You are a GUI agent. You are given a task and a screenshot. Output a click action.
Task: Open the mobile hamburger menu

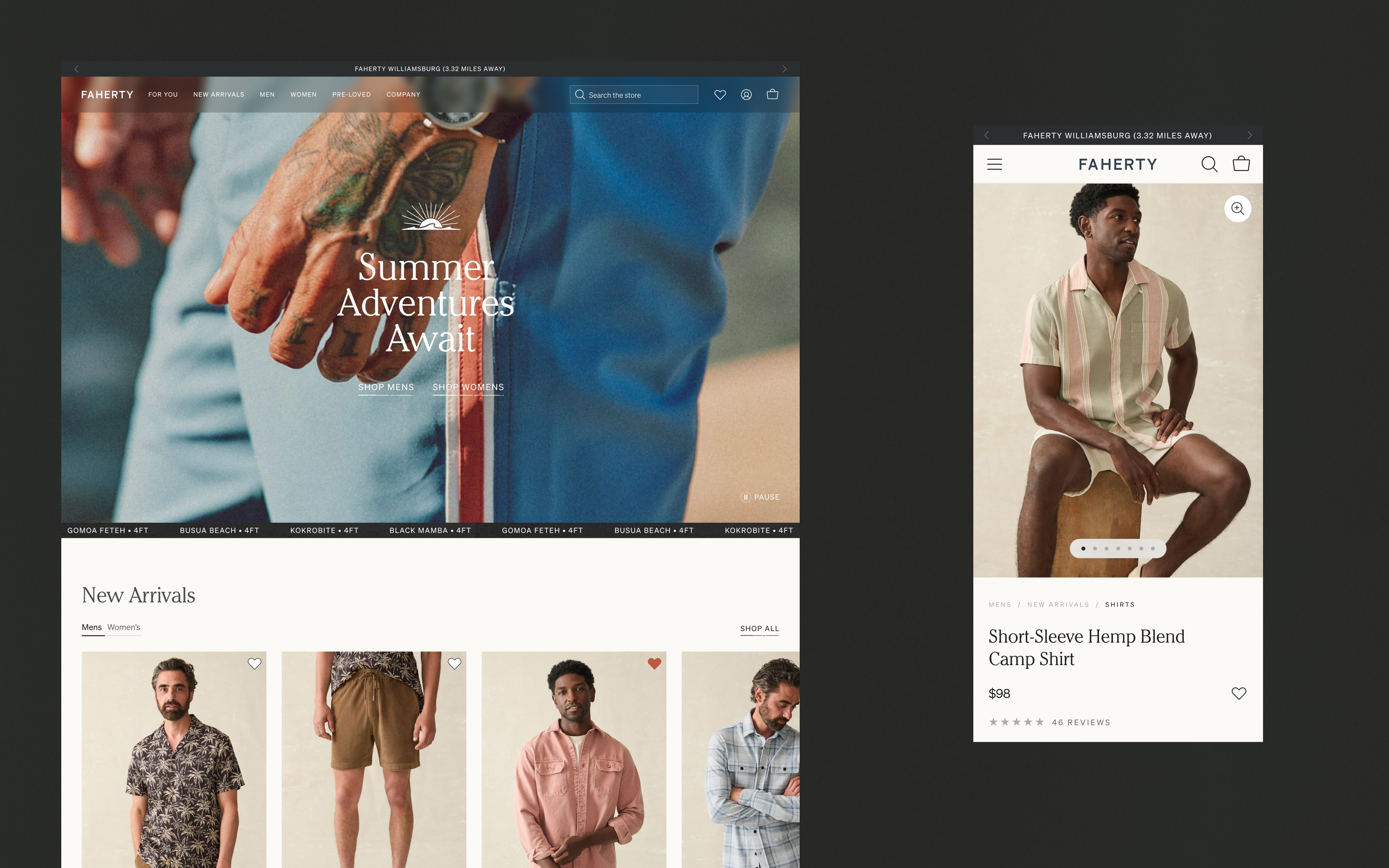pyautogui.click(x=995, y=164)
